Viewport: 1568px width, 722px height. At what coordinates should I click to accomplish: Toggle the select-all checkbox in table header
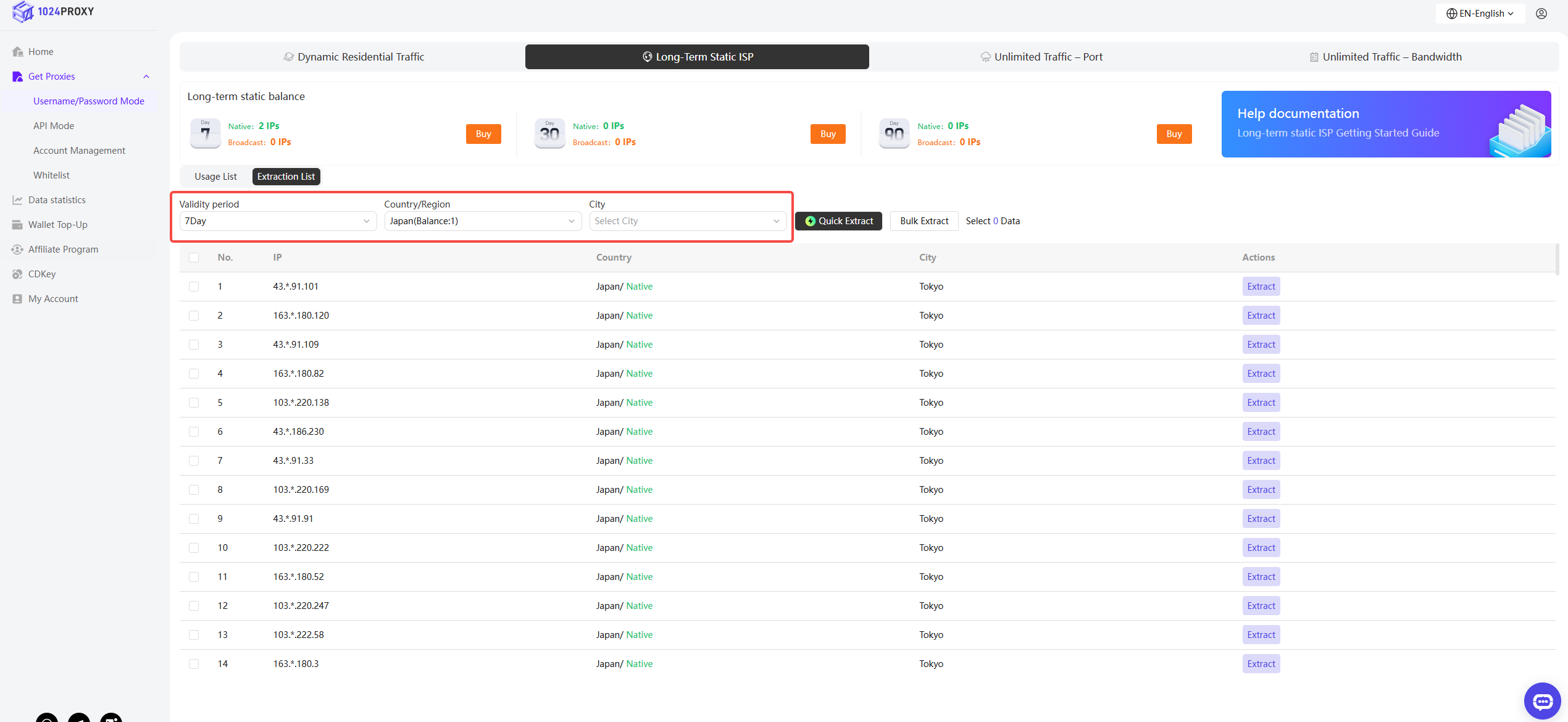click(194, 258)
